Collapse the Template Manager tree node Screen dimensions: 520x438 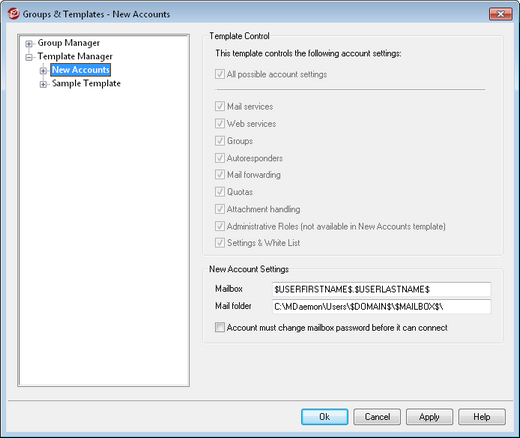click(x=29, y=57)
